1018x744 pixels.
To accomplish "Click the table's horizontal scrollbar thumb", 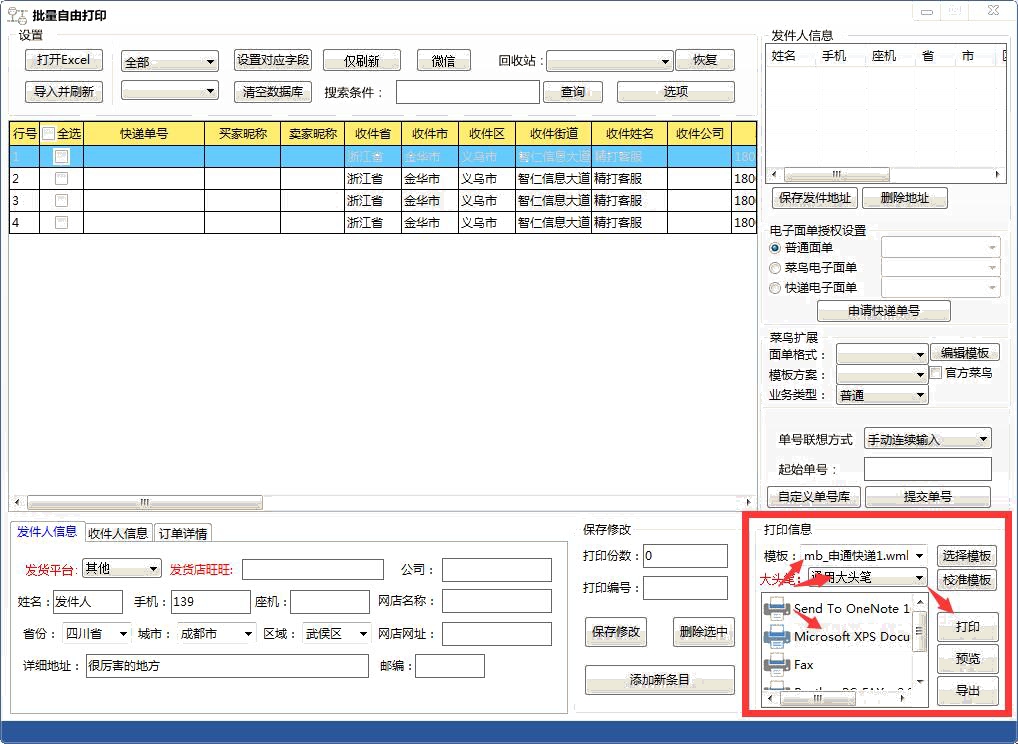I will point(144,502).
